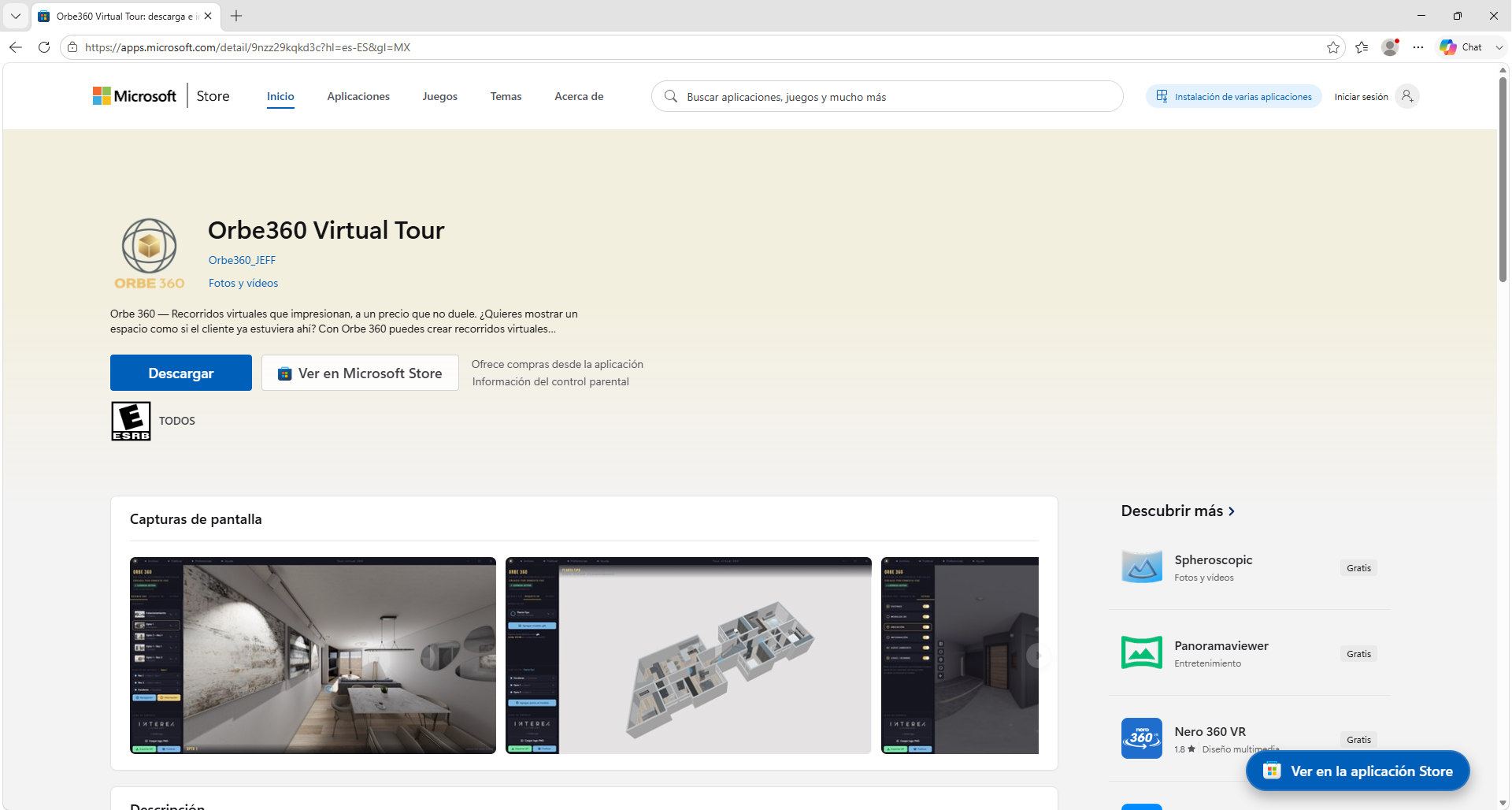The image size is (1512, 810).
Task: Reload the current page
Action: click(x=44, y=47)
